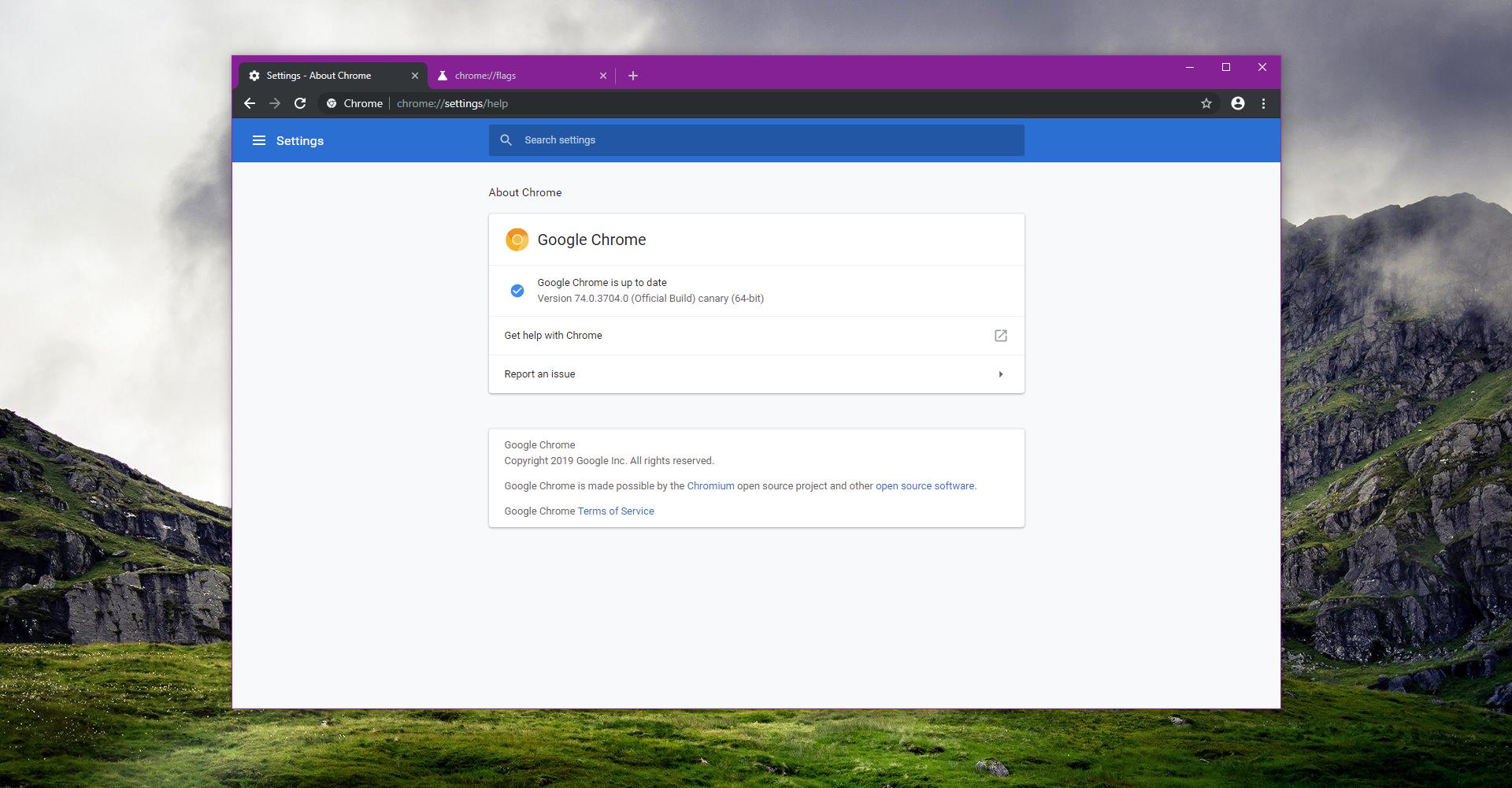1512x788 pixels.
Task: Reload the page with the refresh icon
Action: click(x=300, y=103)
